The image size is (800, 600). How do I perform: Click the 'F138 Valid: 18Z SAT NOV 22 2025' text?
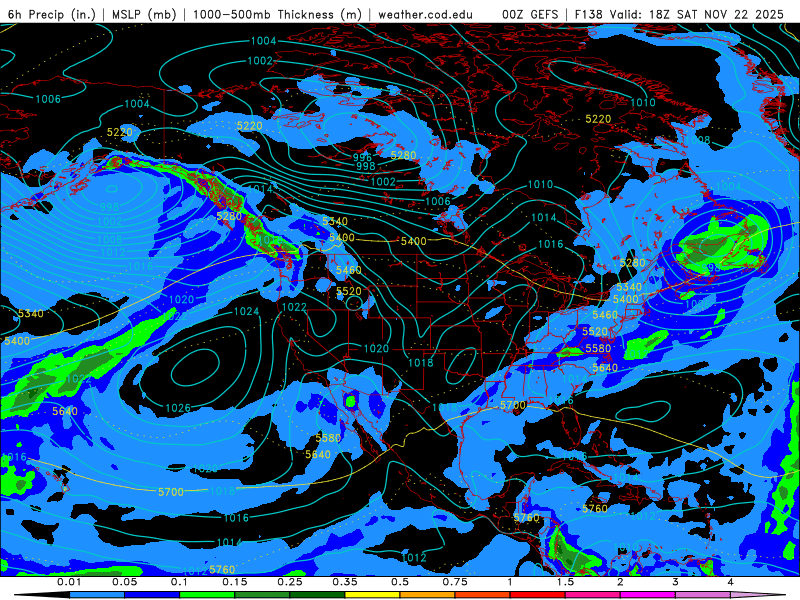[x=679, y=14]
